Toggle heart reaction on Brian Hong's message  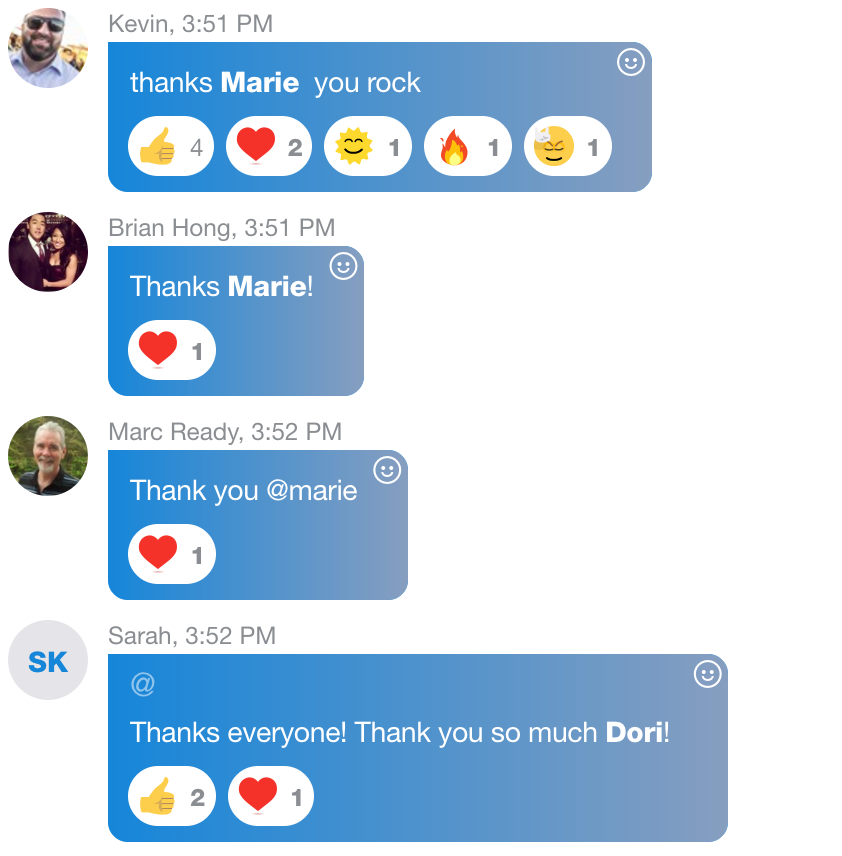pyautogui.click(x=172, y=350)
